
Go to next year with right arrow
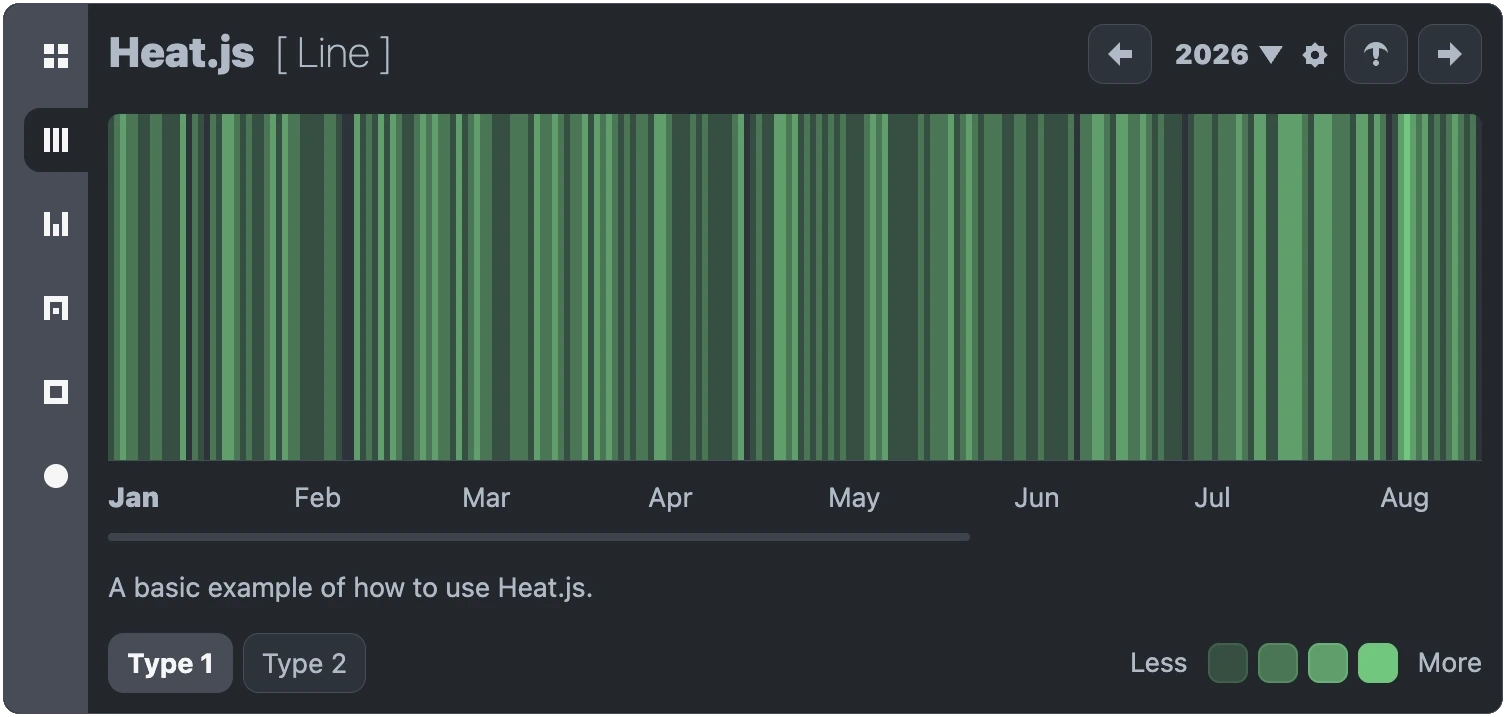[1449, 55]
